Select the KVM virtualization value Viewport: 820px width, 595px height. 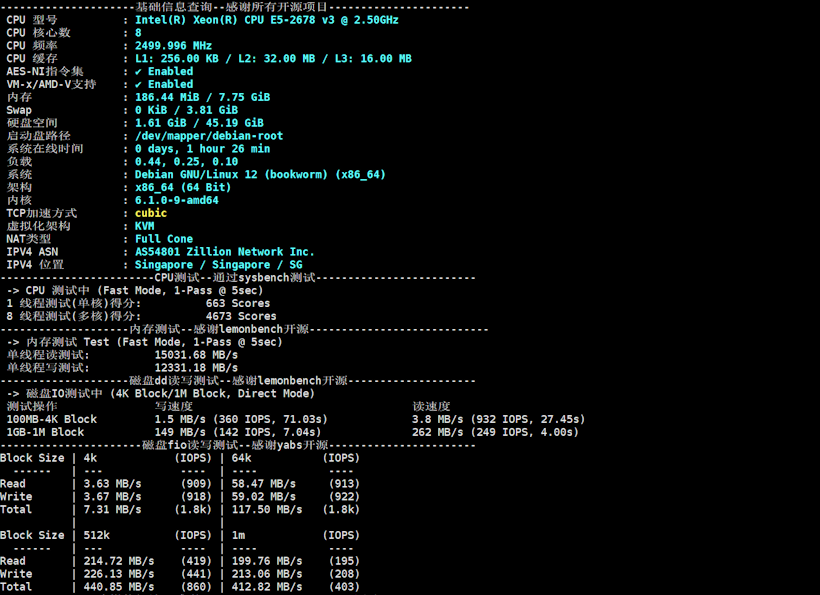[x=145, y=226]
